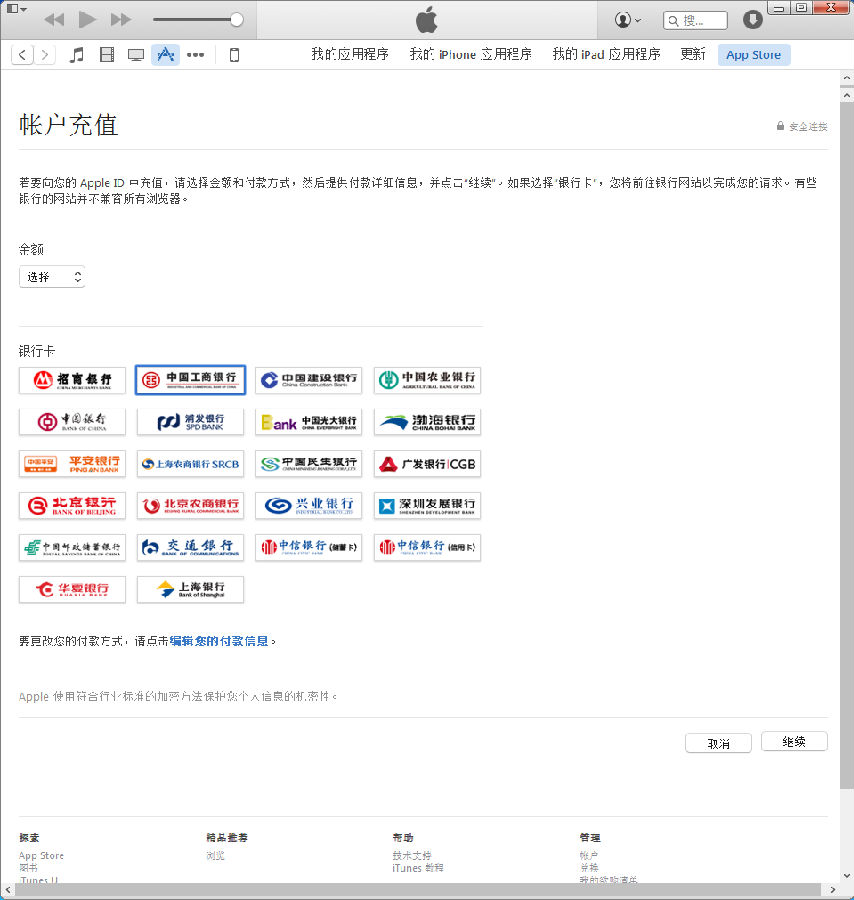Select 中信银行 储蓄卡 option
This screenshot has height=900, width=854.
308,548
